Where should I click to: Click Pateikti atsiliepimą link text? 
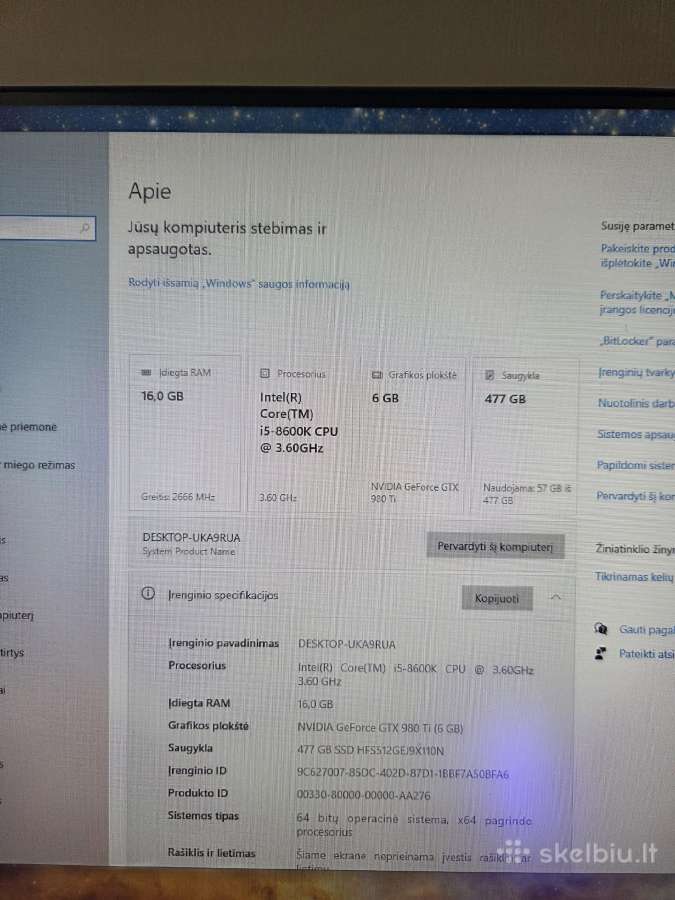click(647, 654)
